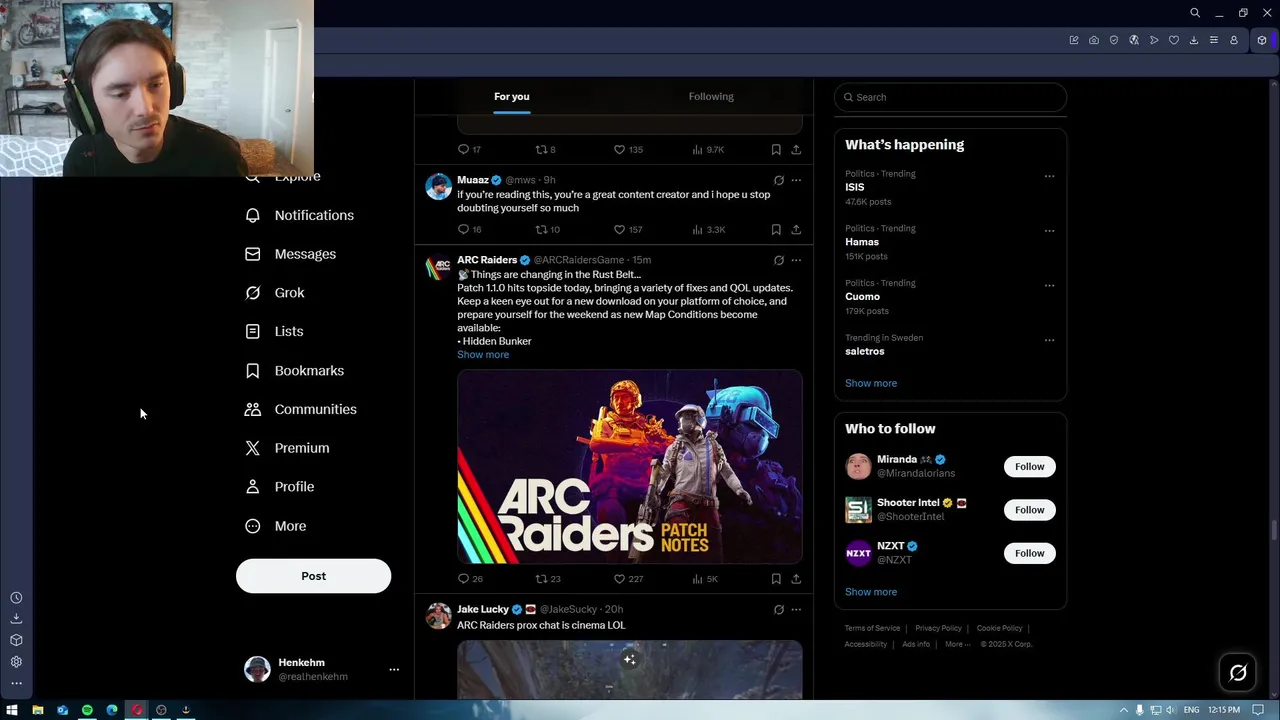Show hidden system tray icons
Image resolution: width=1280 pixels, height=720 pixels.
[x=1124, y=710]
